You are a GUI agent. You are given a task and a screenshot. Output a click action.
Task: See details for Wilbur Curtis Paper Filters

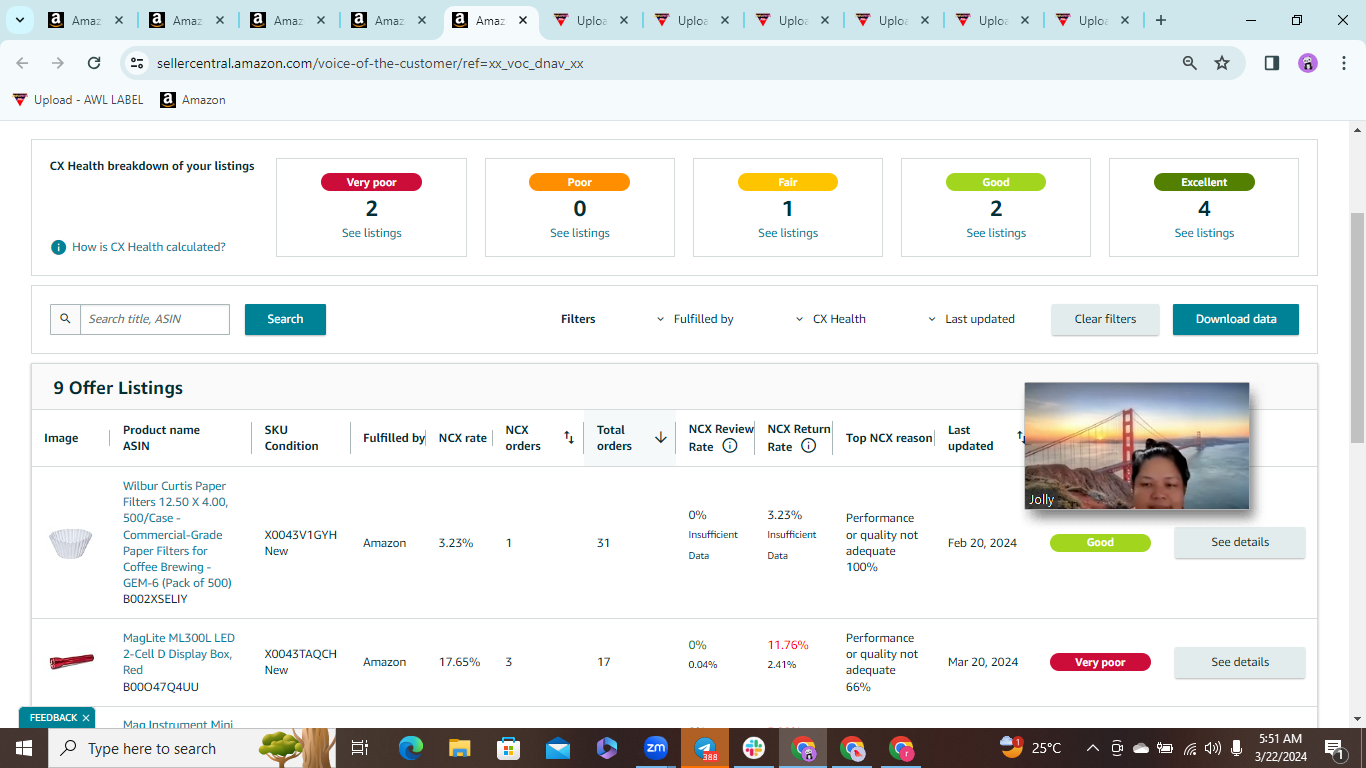coord(1240,542)
